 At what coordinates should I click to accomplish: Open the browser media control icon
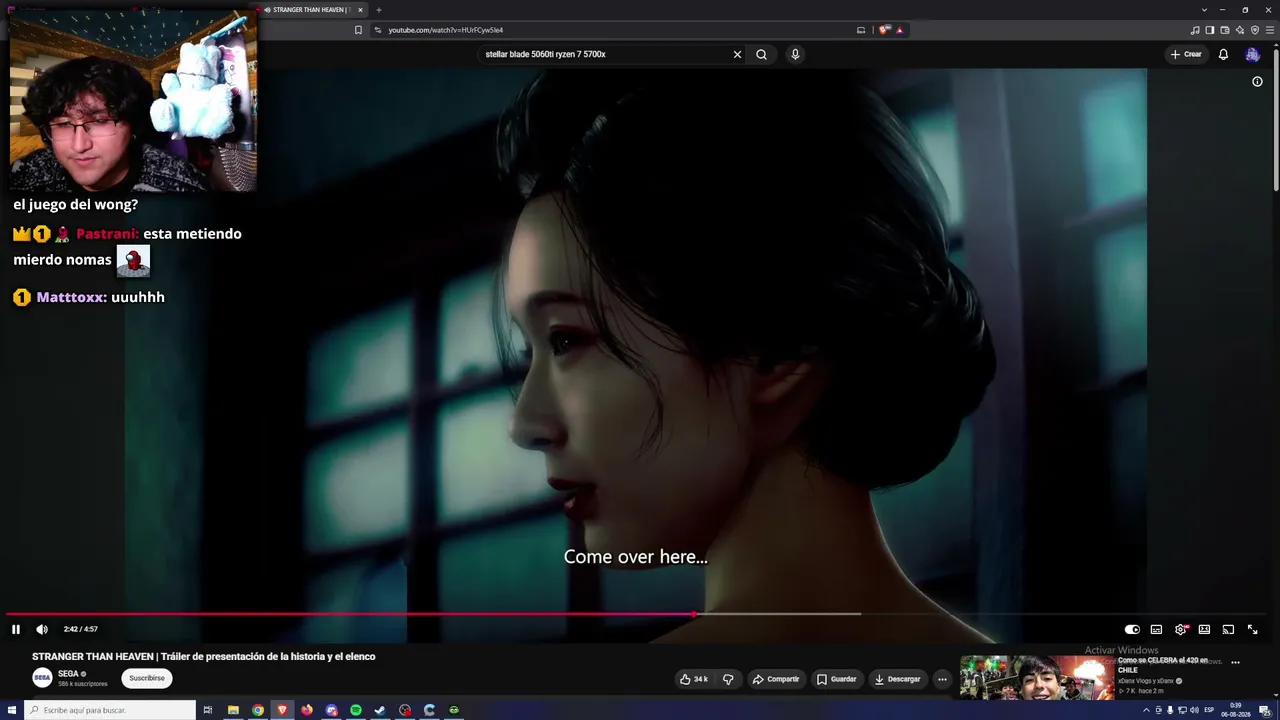tap(1195, 30)
